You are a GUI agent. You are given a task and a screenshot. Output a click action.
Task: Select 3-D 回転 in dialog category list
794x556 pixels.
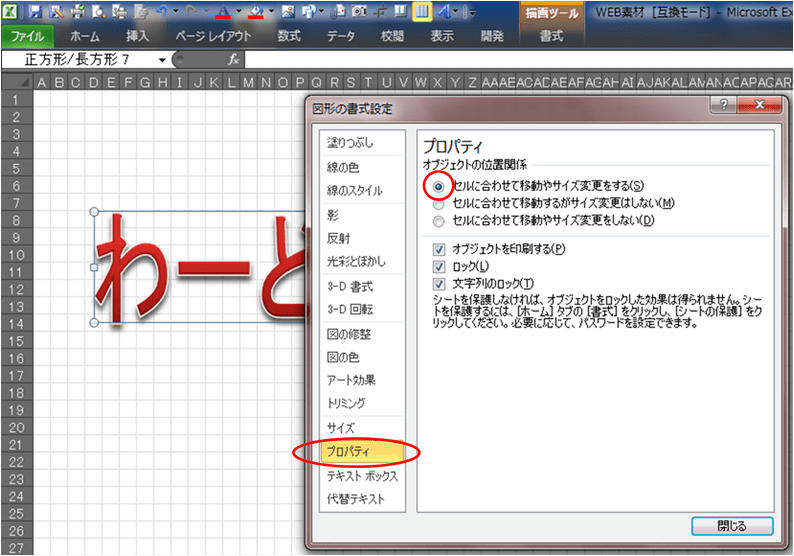[x=363, y=309]
